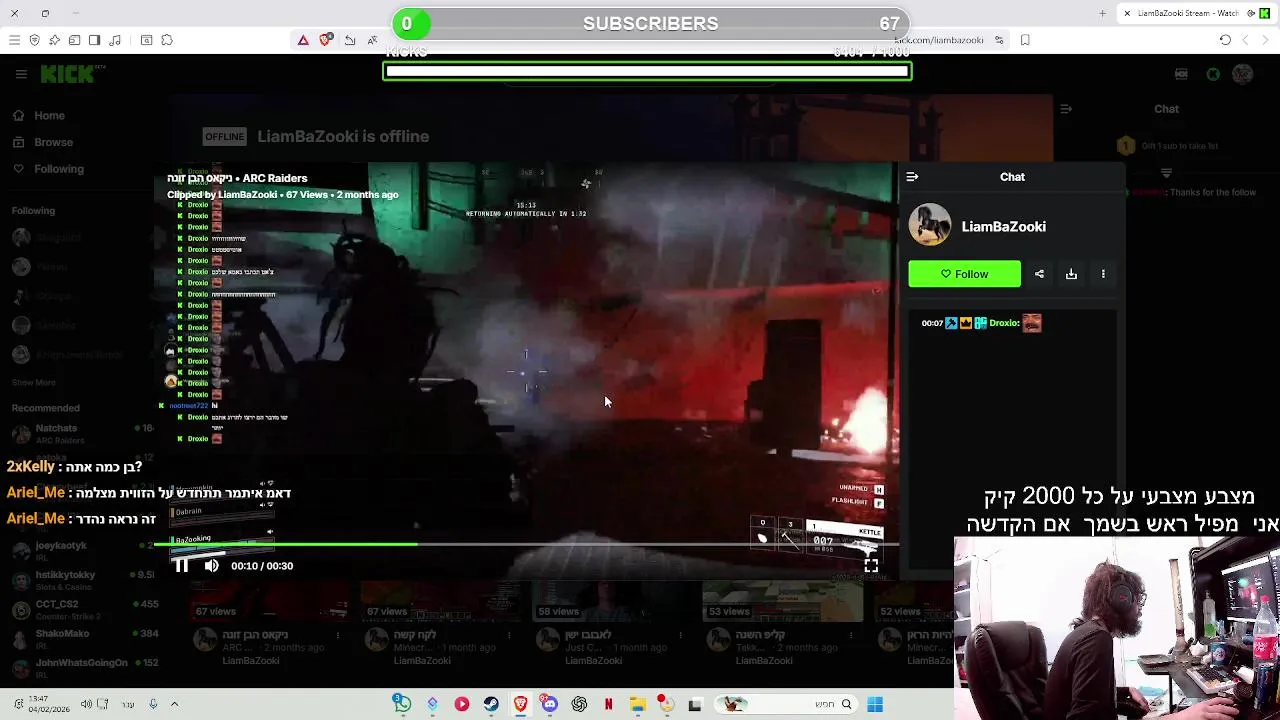
Task: Open Netflix from taskbar
Action: (608, 704)
